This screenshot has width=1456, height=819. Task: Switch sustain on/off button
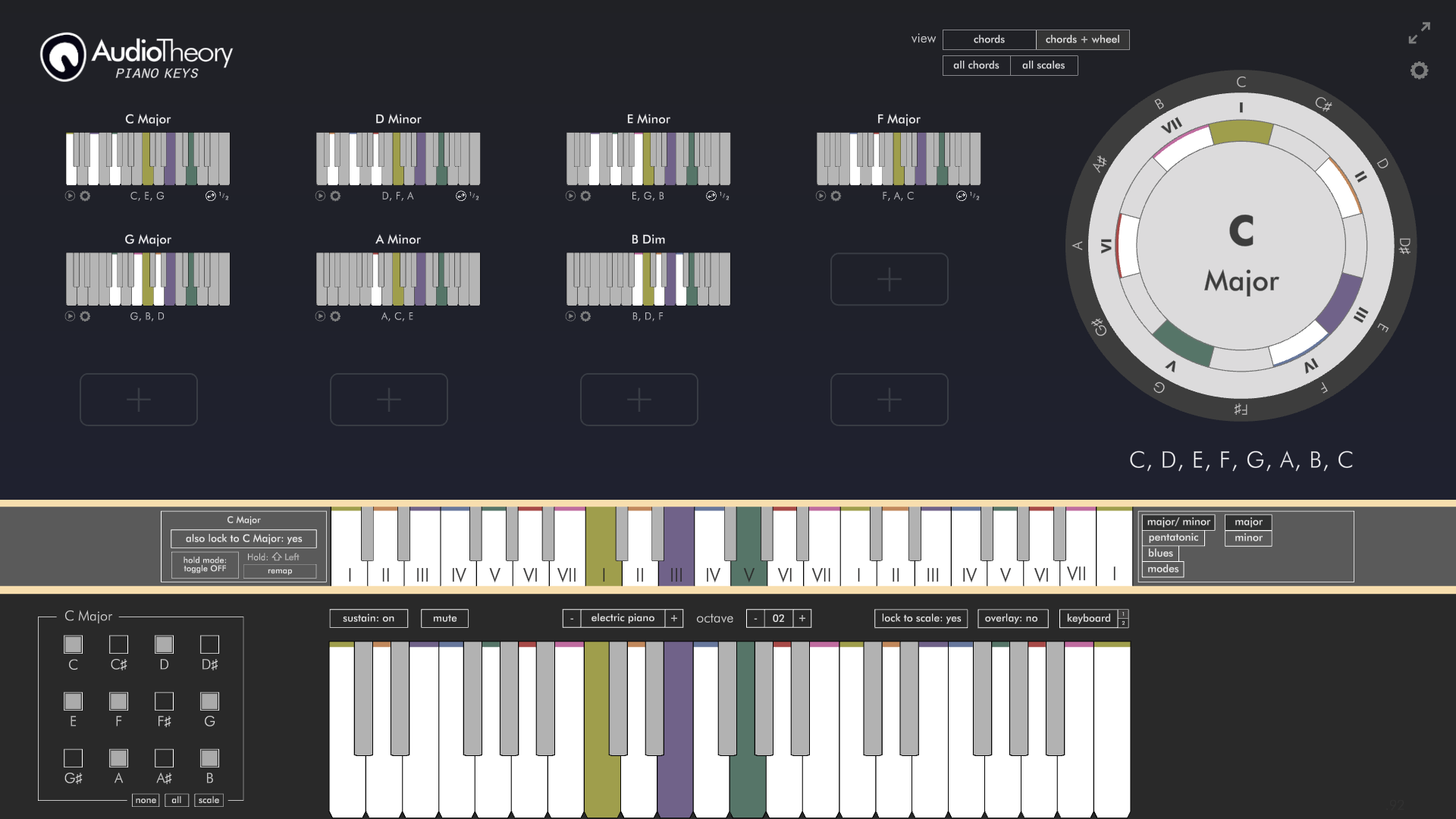[x=369, y=618]
